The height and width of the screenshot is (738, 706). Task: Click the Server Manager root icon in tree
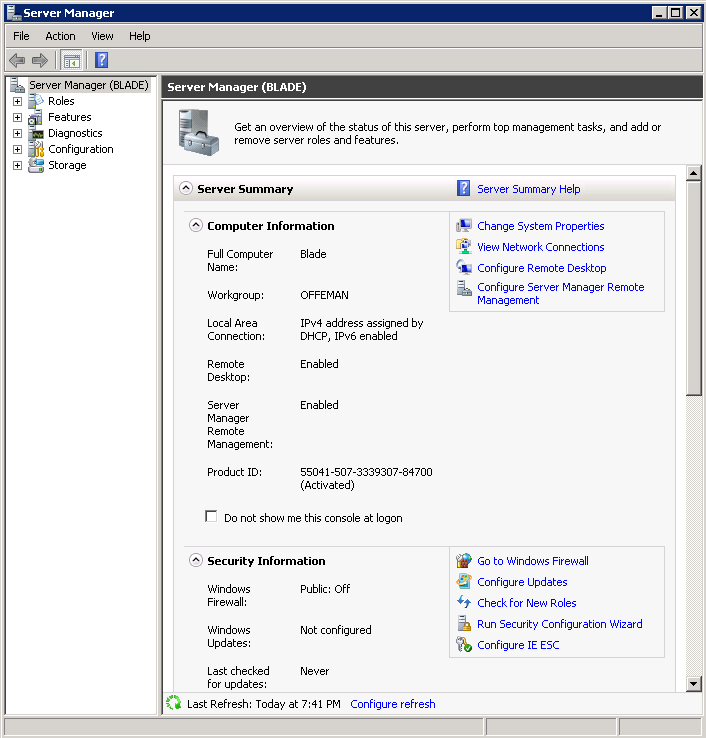17,85
